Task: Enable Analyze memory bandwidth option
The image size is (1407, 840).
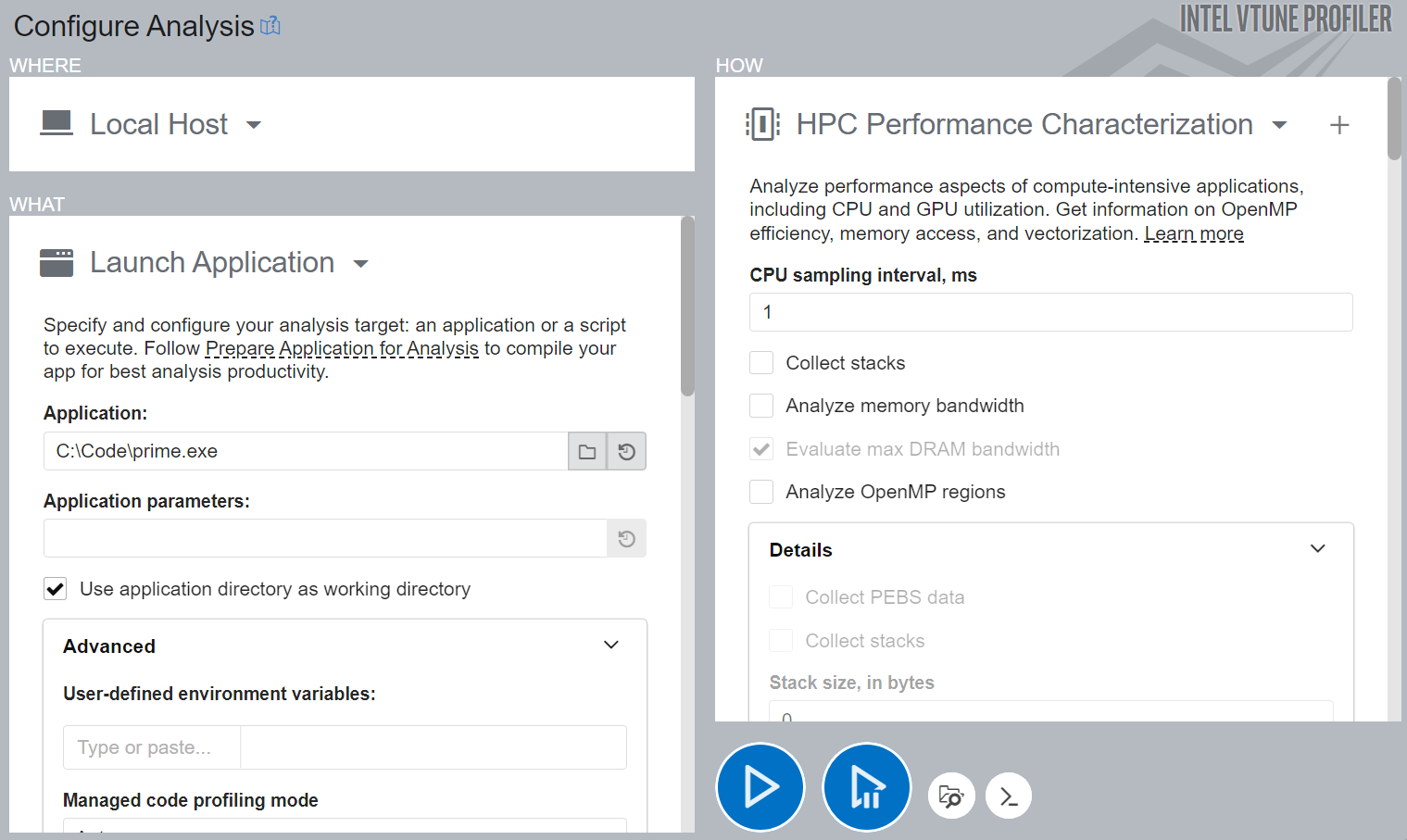Action: coord(761,406)
